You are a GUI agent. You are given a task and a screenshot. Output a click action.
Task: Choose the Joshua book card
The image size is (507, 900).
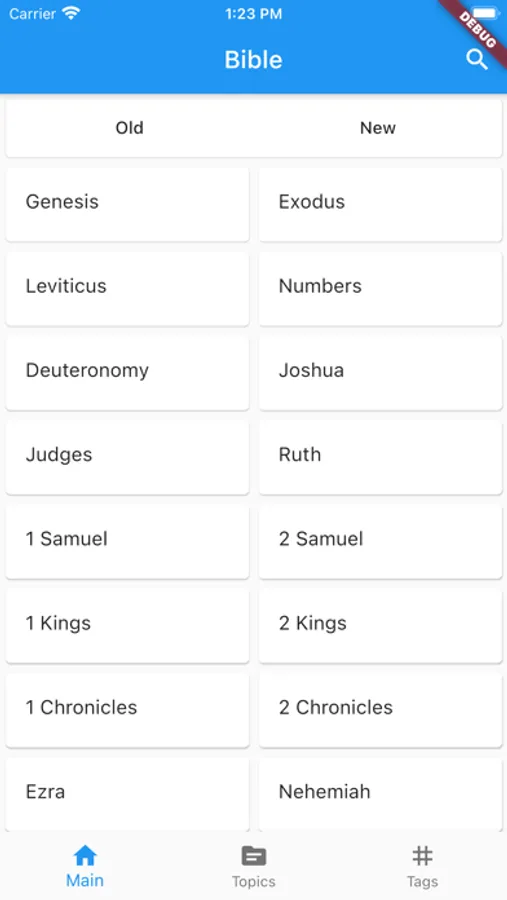click(380, 373)
